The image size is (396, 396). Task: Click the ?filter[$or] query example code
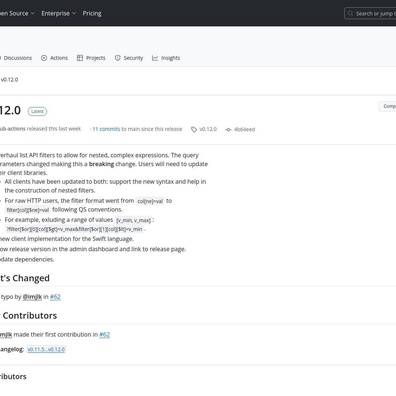pyautogui.click(x=74, y=229)
